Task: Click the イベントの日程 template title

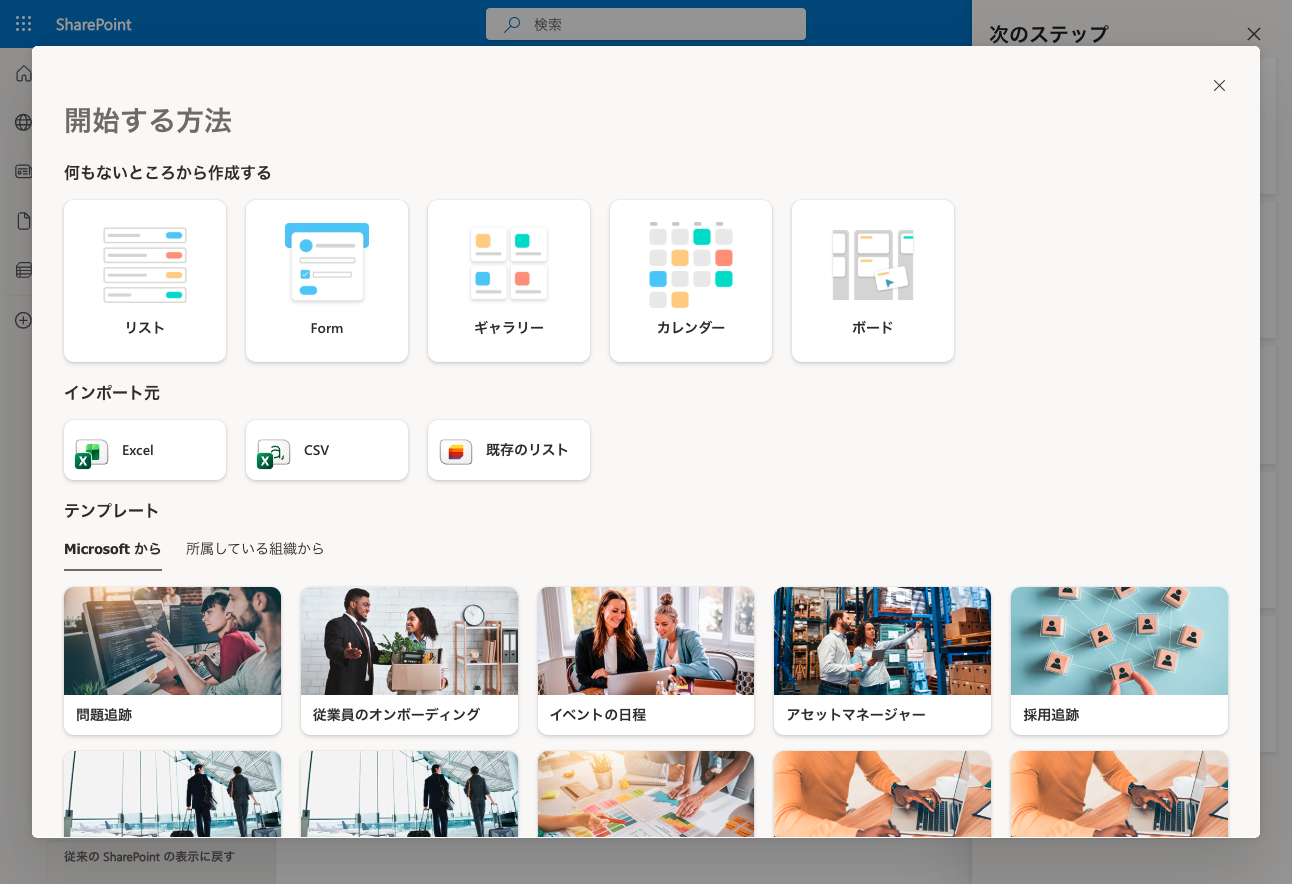Action: [x=598, y=715]
